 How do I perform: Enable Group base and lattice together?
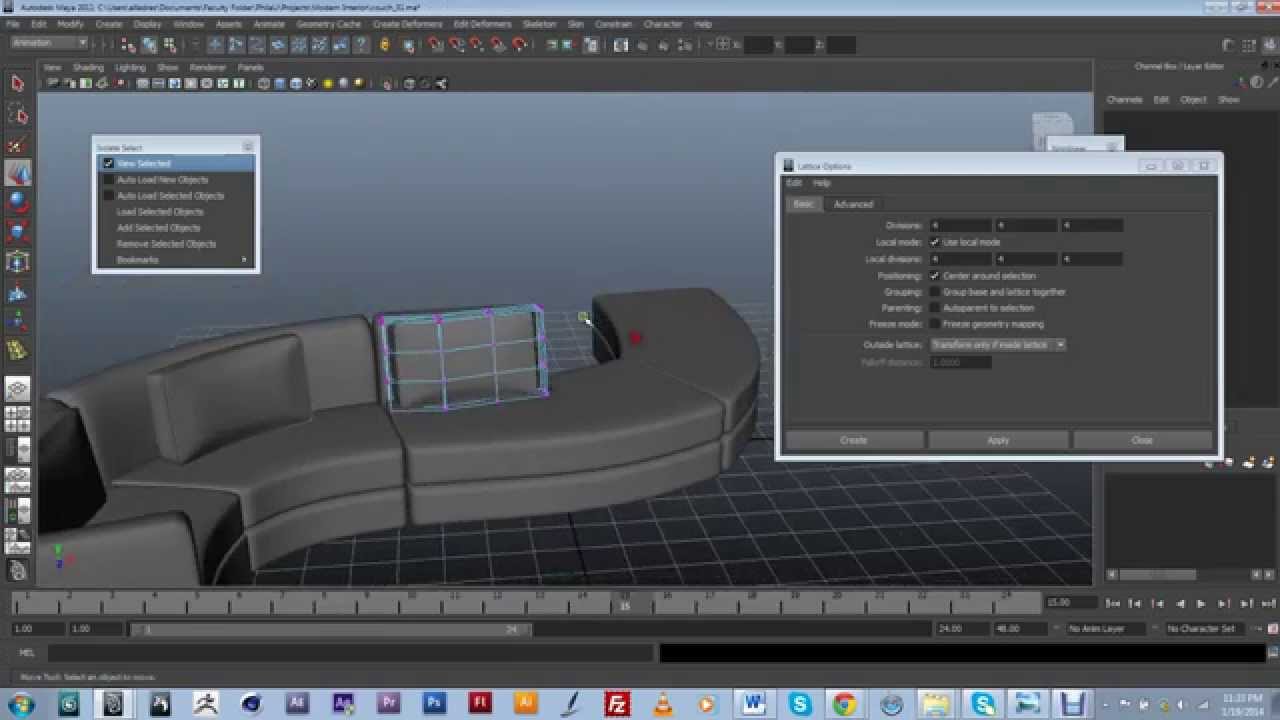(x=934, y=292)
